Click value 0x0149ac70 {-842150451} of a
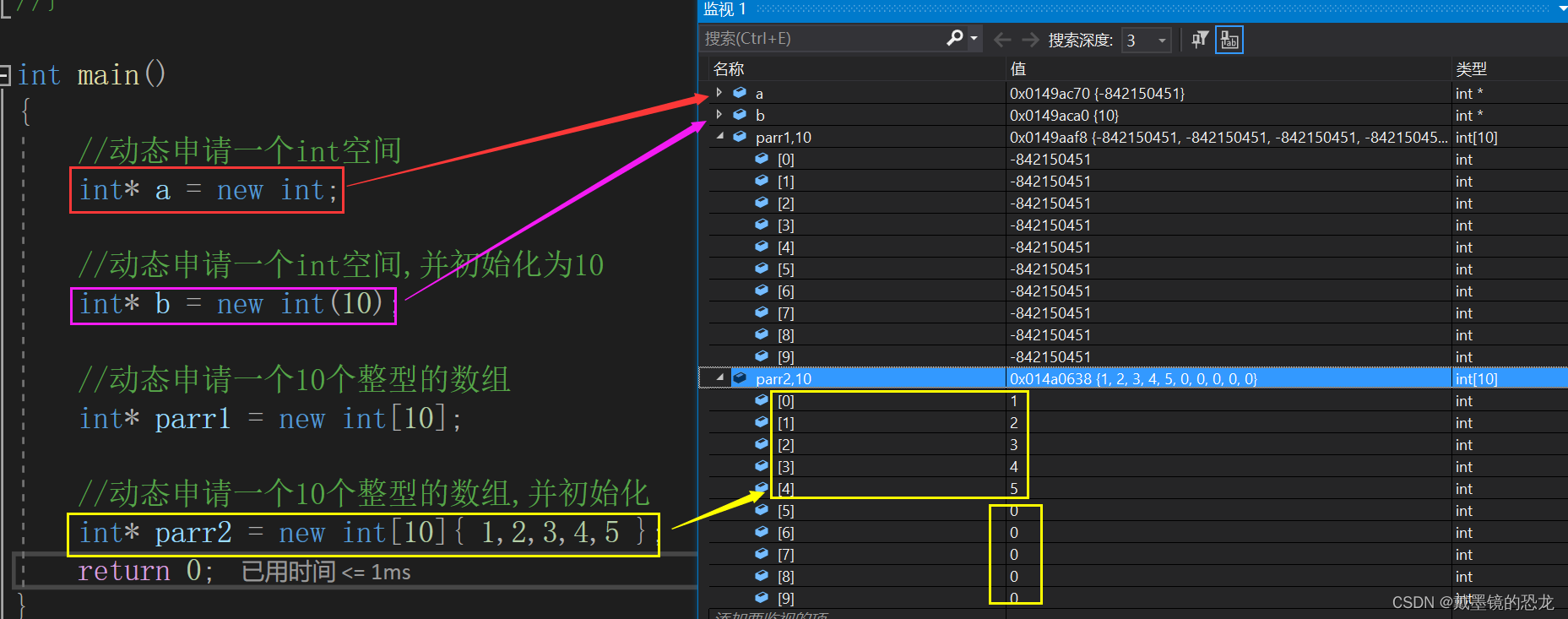The height and width of the screenshot is (619, 1568). tap(1097, 93)
